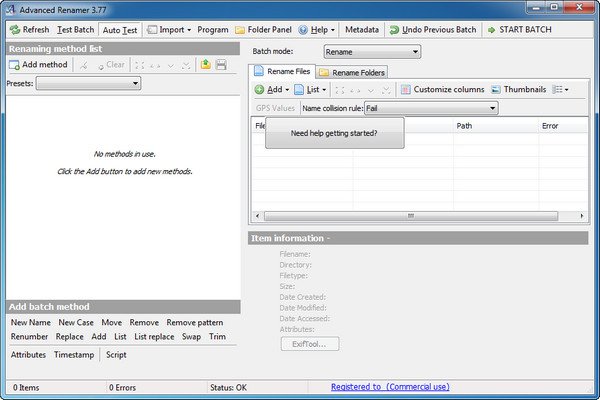Image resolution: width=600 pixels, height=400 pixels.
Task: Click the ExifTool button
Action: (310, 344)
